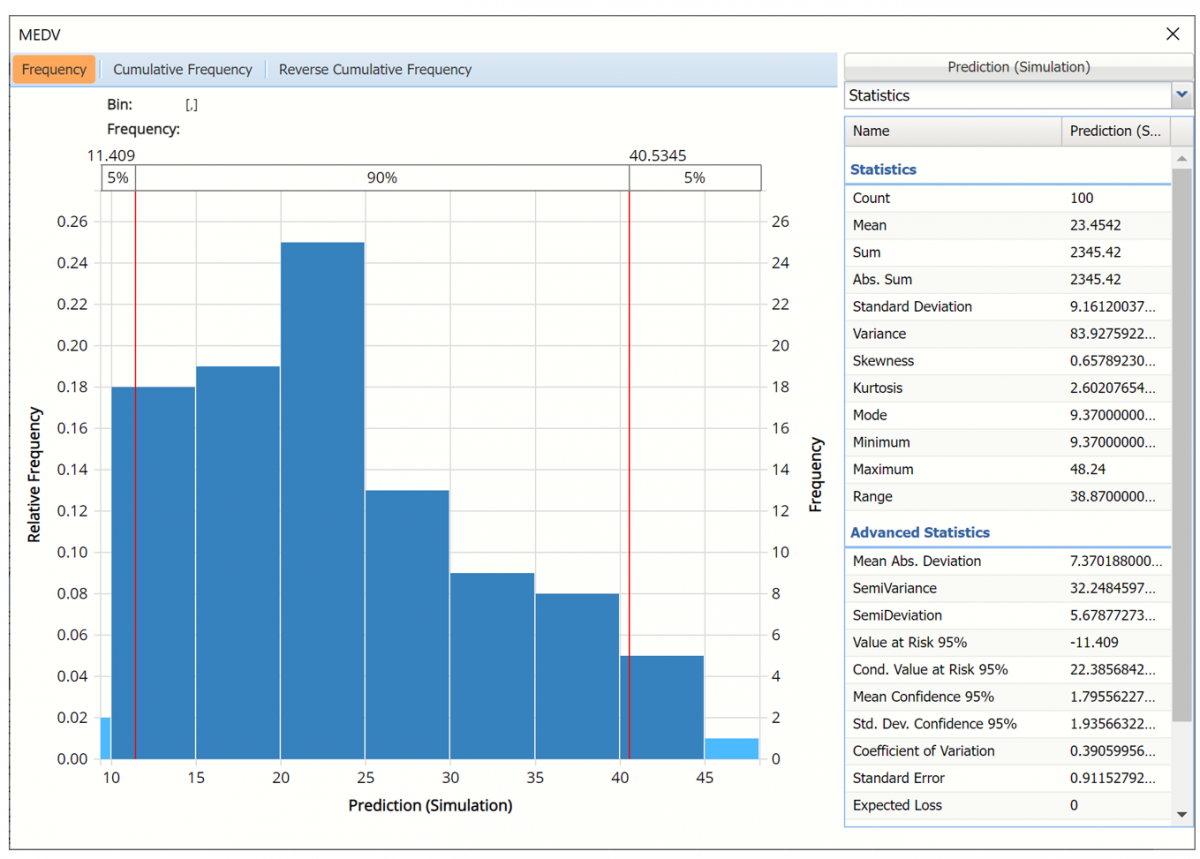Image resolution: width=1200 pixels, height=859 pixels.
Task: Click the tallest histogram bar at 20-25
Action: (322, 500)
